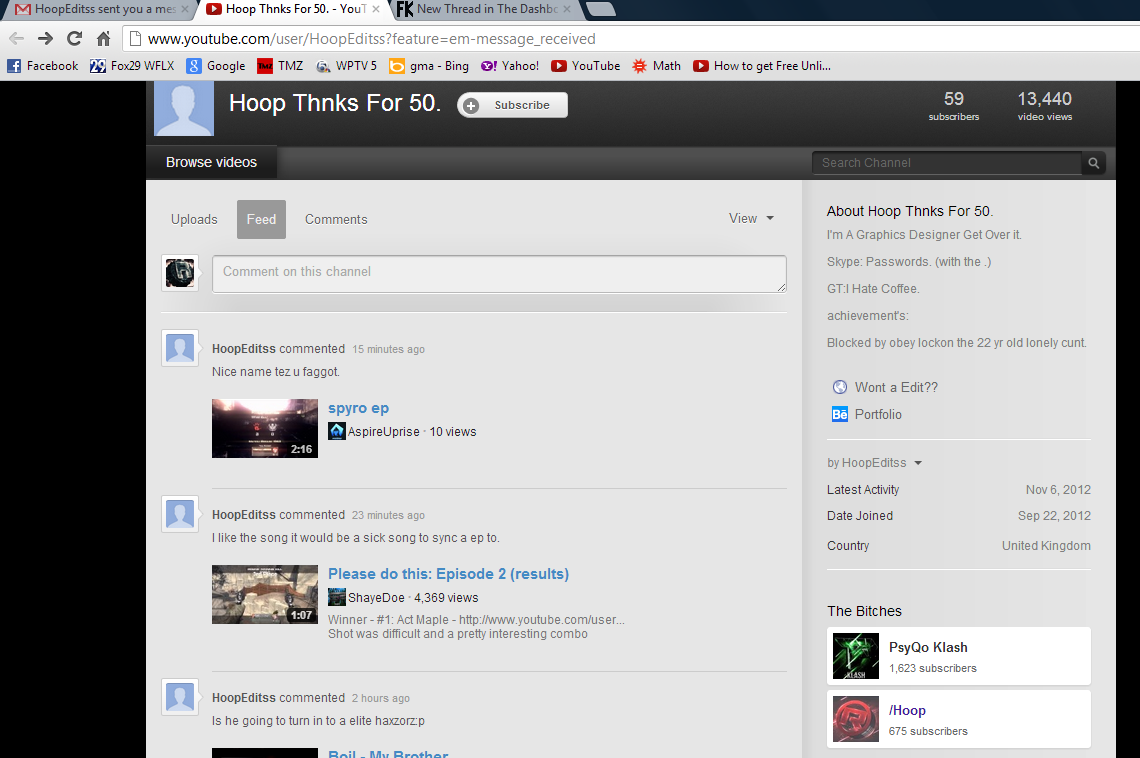Viewport: 1140px width, 758px height.
Task: Click the channel search magnifier icon
Action: coord(1093,163)
